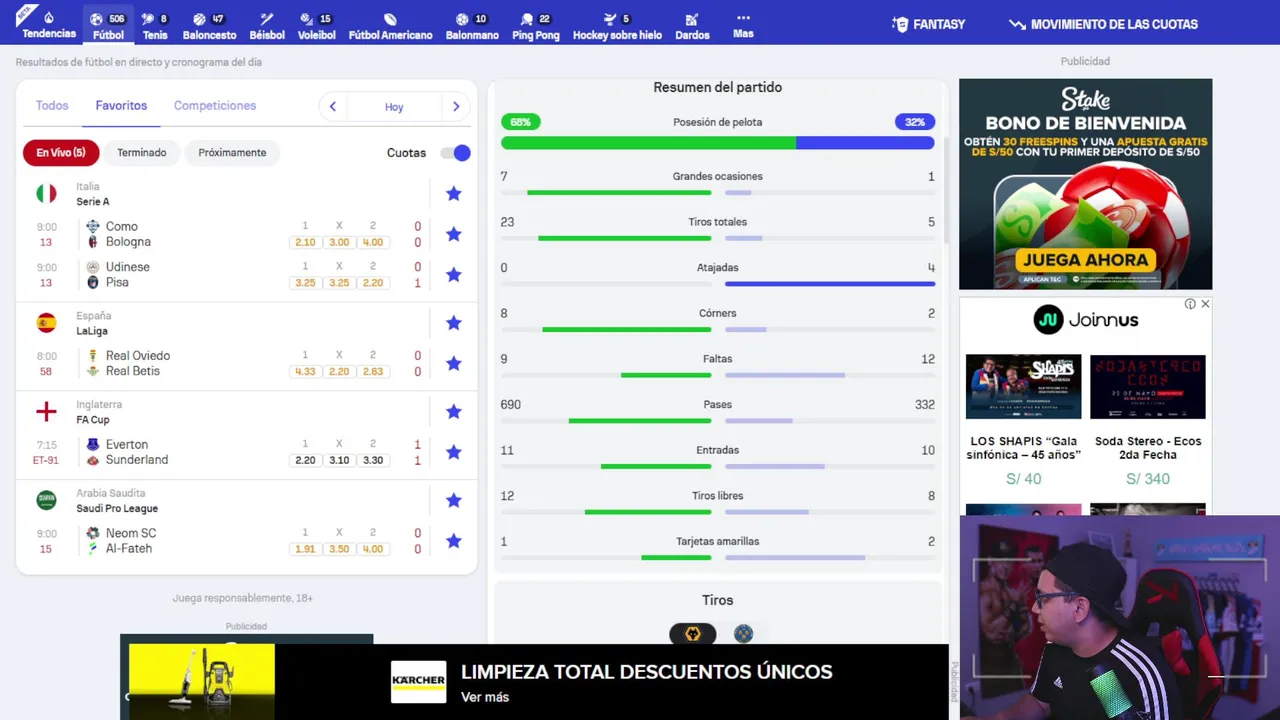Open the Inglaterra flag icon for FA Cup
The image size is (1280, 720).
[46, 411]
